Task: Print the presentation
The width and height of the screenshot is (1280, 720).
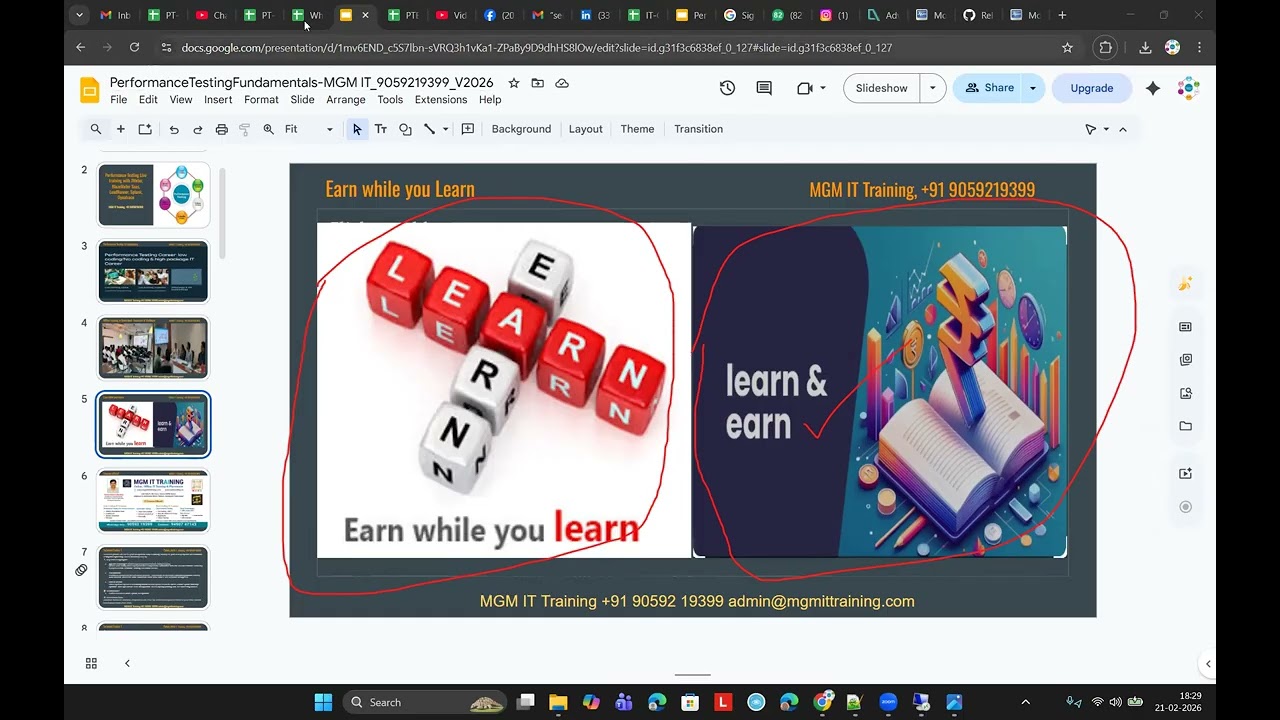Action: [x=222, y=129]
